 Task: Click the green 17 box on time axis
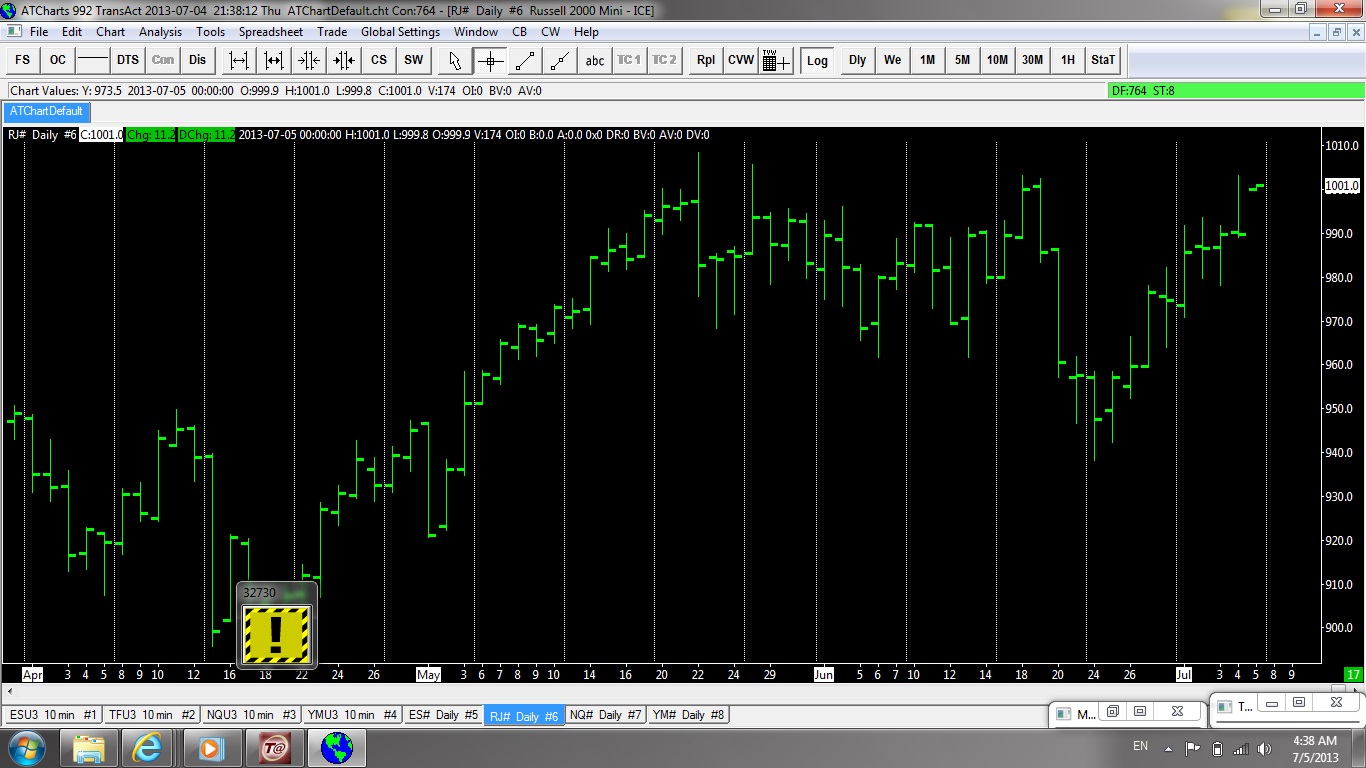[1354, 674]
